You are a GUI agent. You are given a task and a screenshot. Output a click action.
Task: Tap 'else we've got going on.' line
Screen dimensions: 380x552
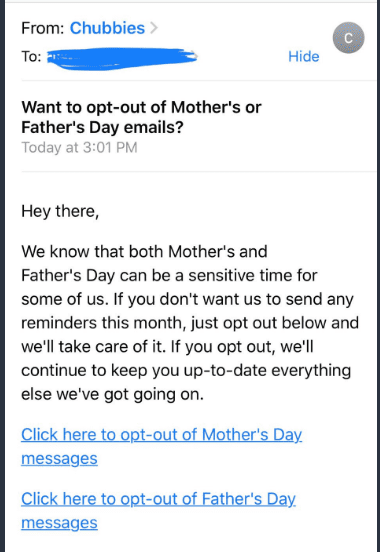(112, 394)
